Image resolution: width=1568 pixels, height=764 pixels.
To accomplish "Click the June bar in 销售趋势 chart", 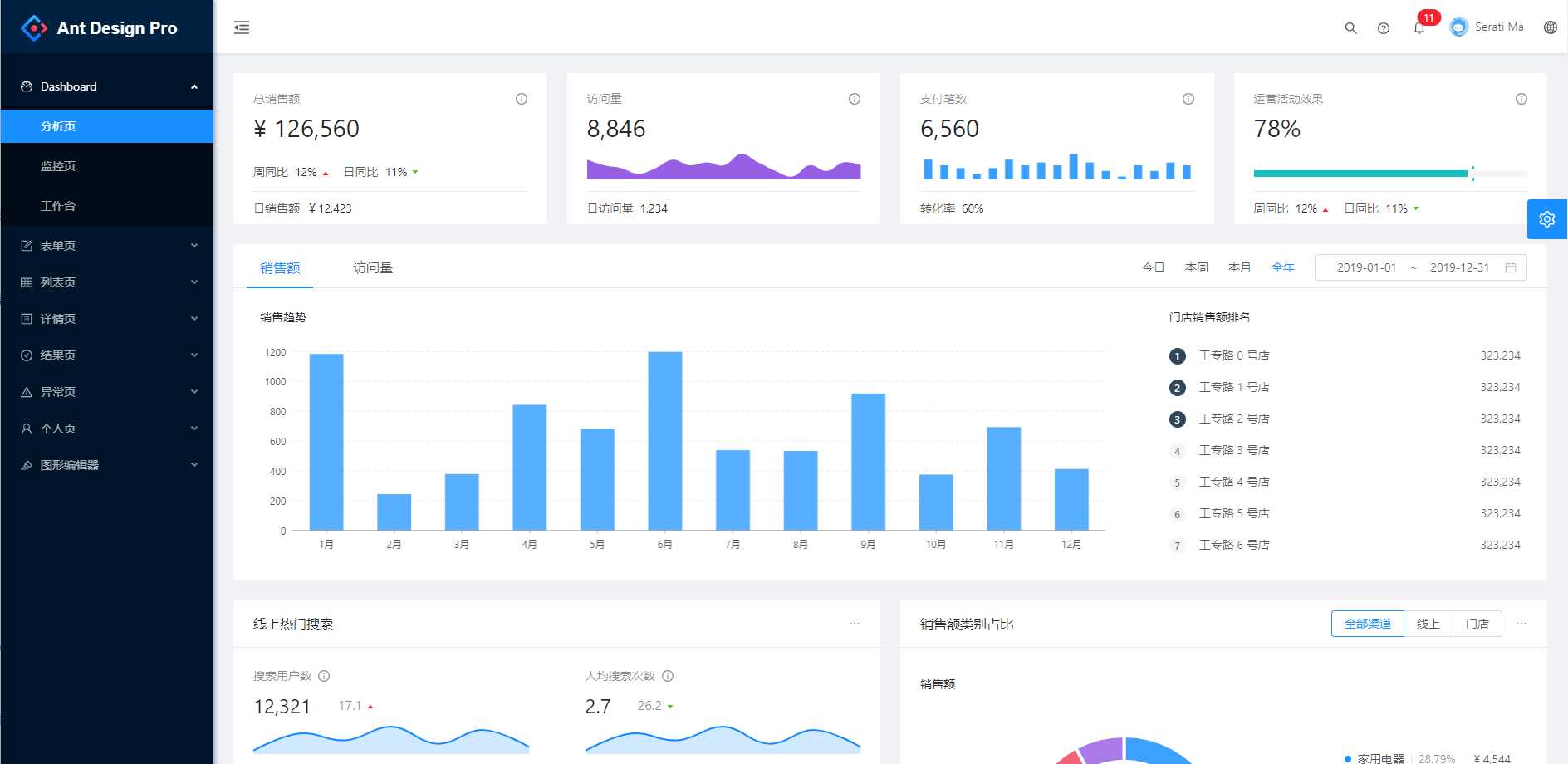I will click(665, 441).
